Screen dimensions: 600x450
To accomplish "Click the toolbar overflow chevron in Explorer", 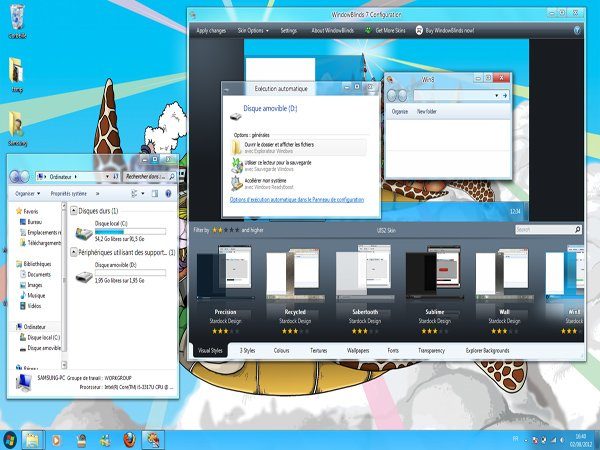I will (x=98, y=194).
